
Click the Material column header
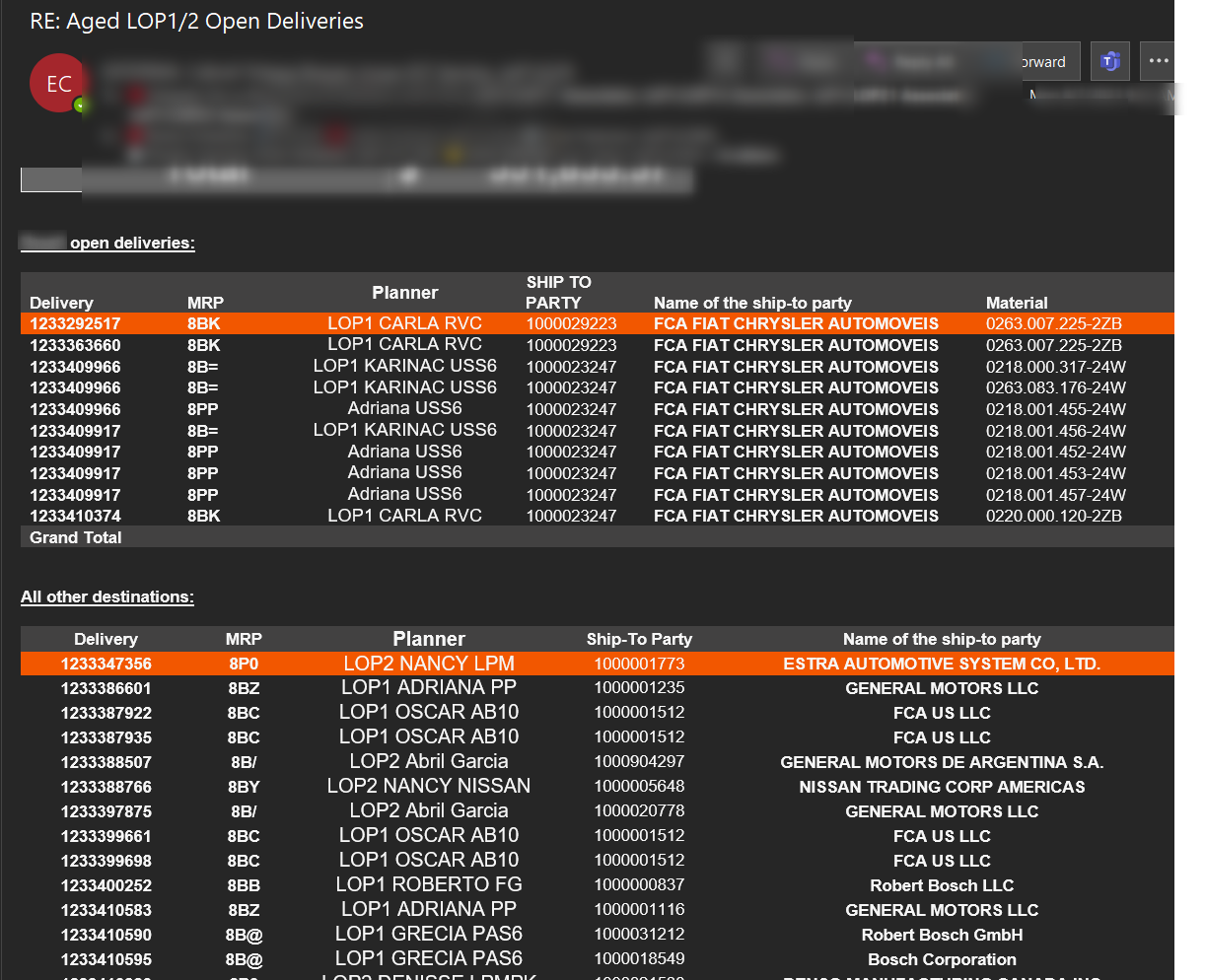[1017, 303]
